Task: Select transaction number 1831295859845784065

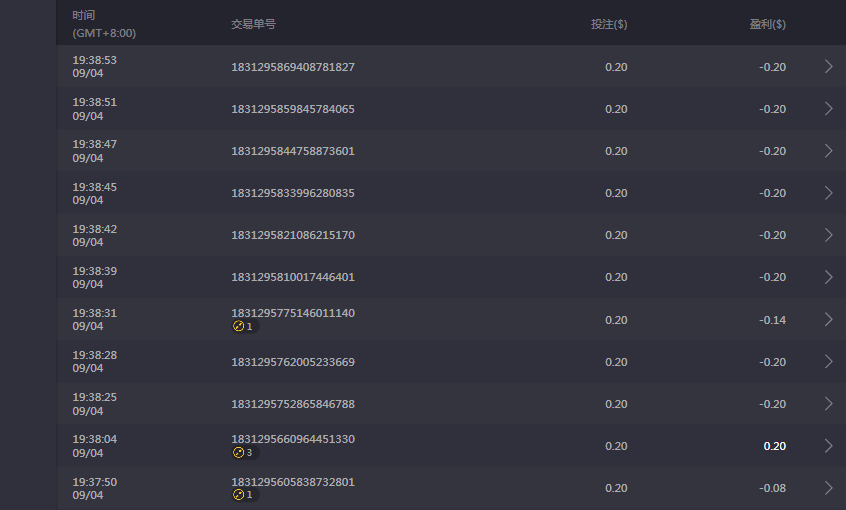Action: [293, 109]
